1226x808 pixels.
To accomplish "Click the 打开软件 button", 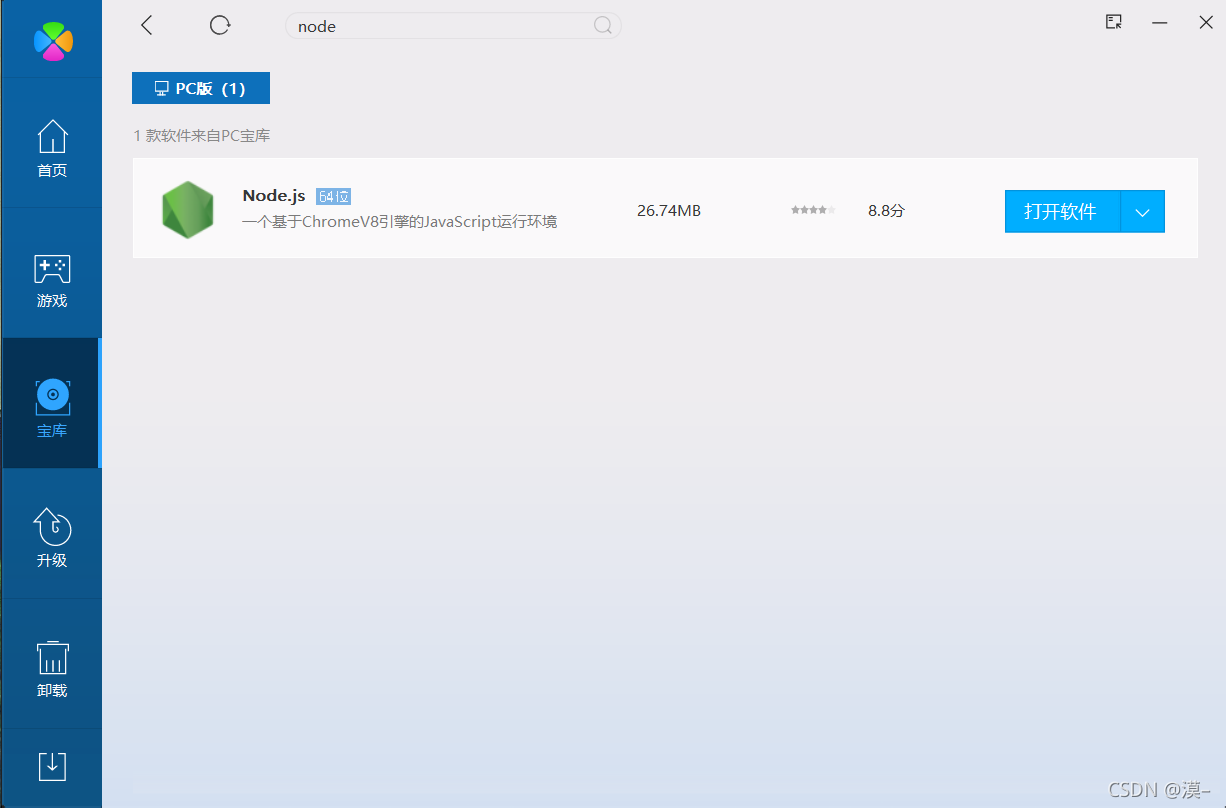I will (x=1062, y=211).
